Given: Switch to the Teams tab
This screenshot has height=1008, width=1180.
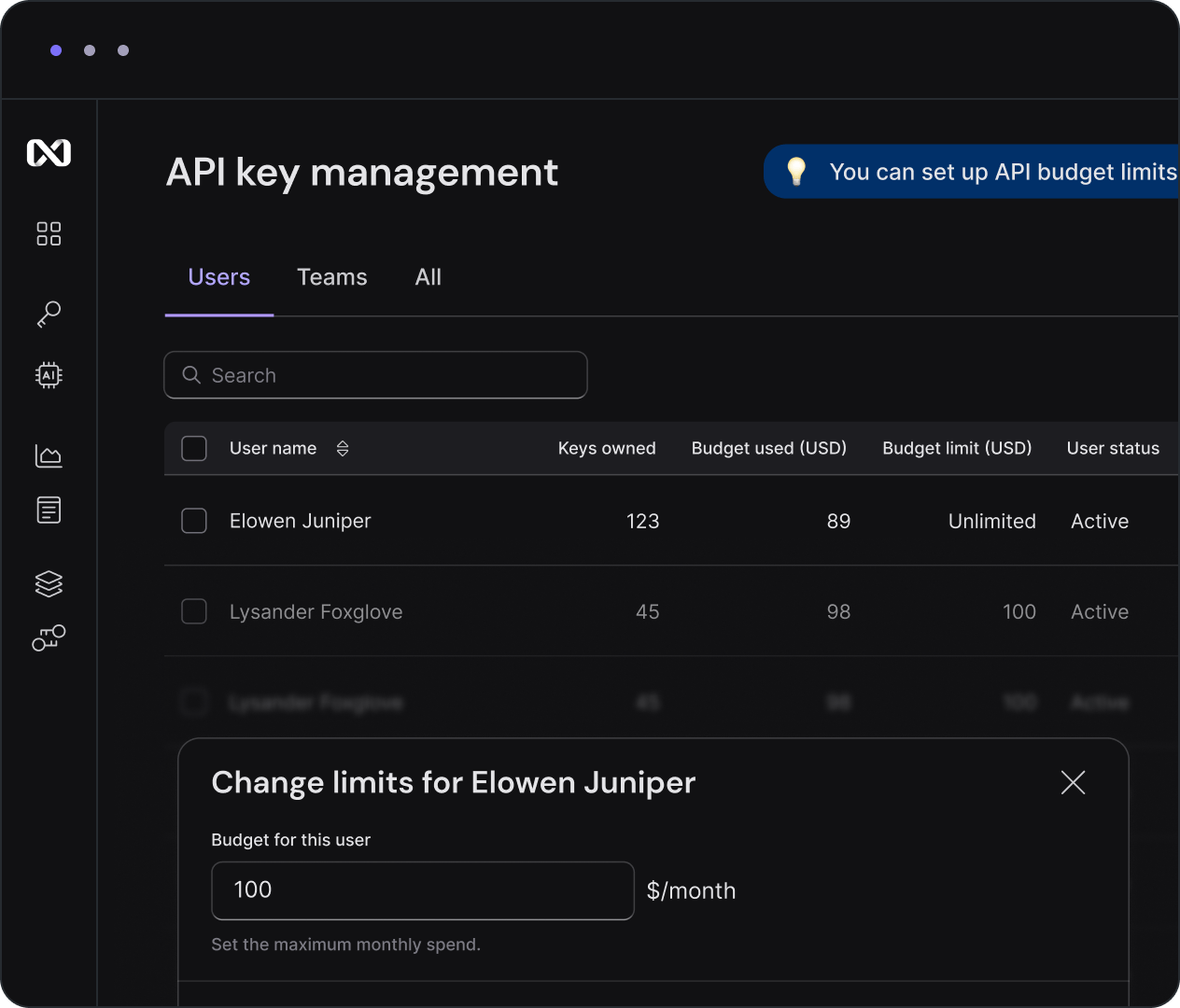Looking at the screenshot, I should click(332, 277).
